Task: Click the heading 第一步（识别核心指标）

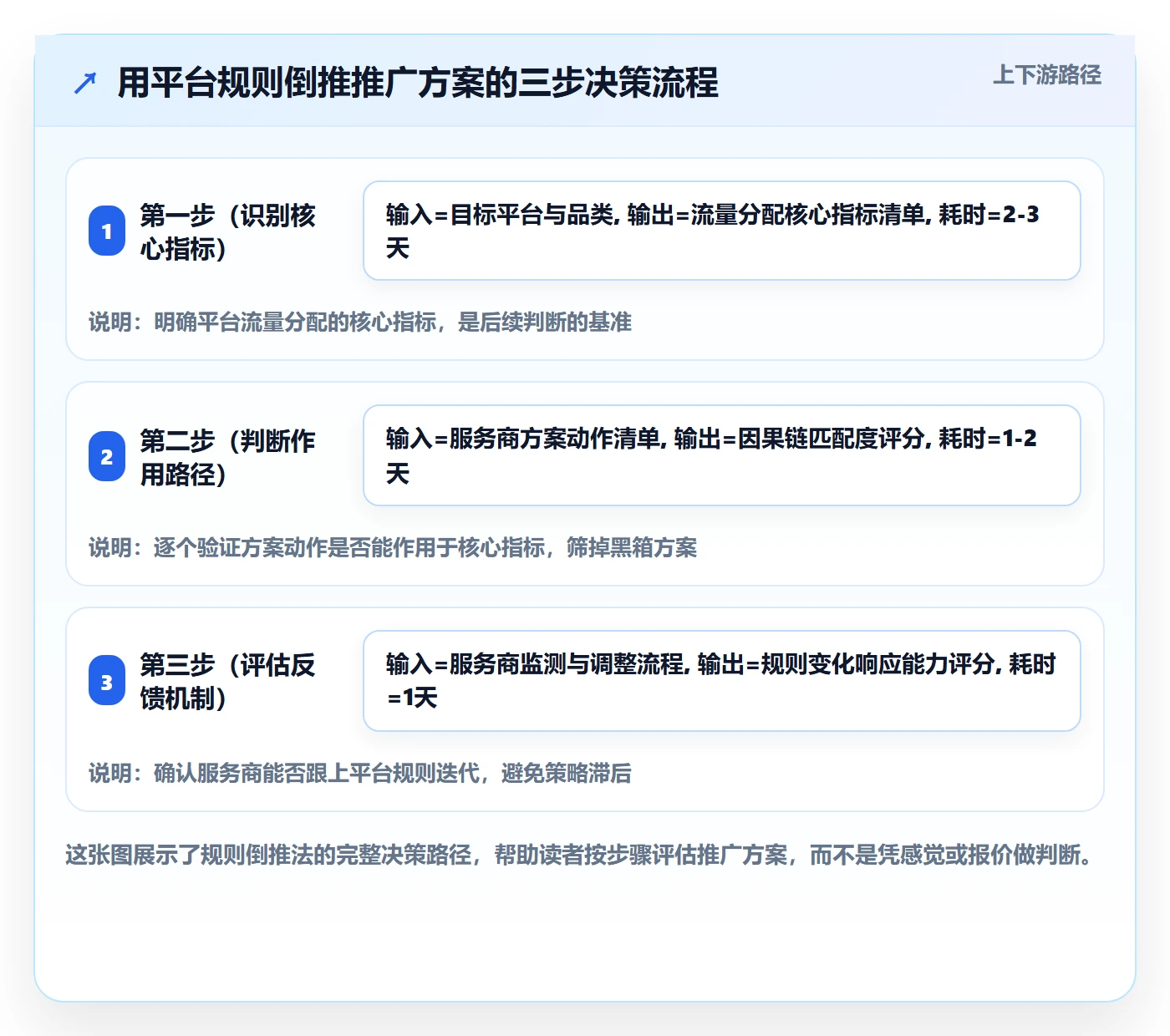Action: (x=227, y=231)
